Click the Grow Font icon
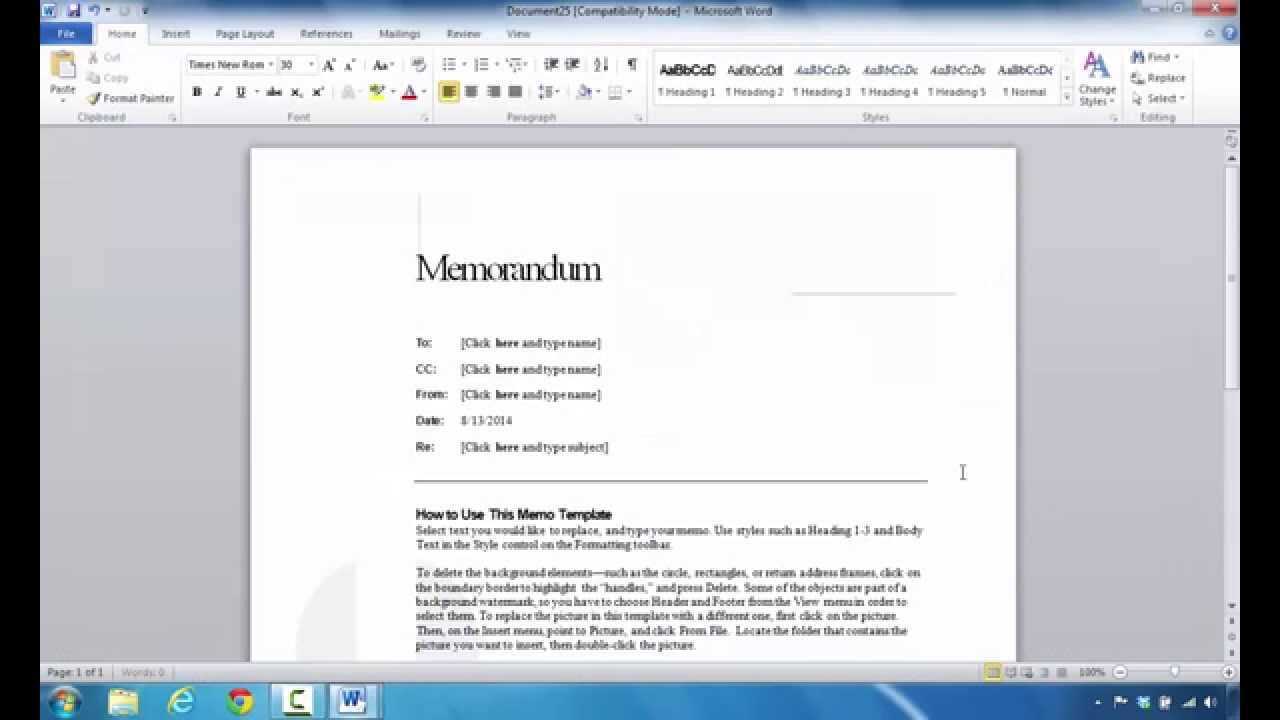 click(x=328, y=65)
